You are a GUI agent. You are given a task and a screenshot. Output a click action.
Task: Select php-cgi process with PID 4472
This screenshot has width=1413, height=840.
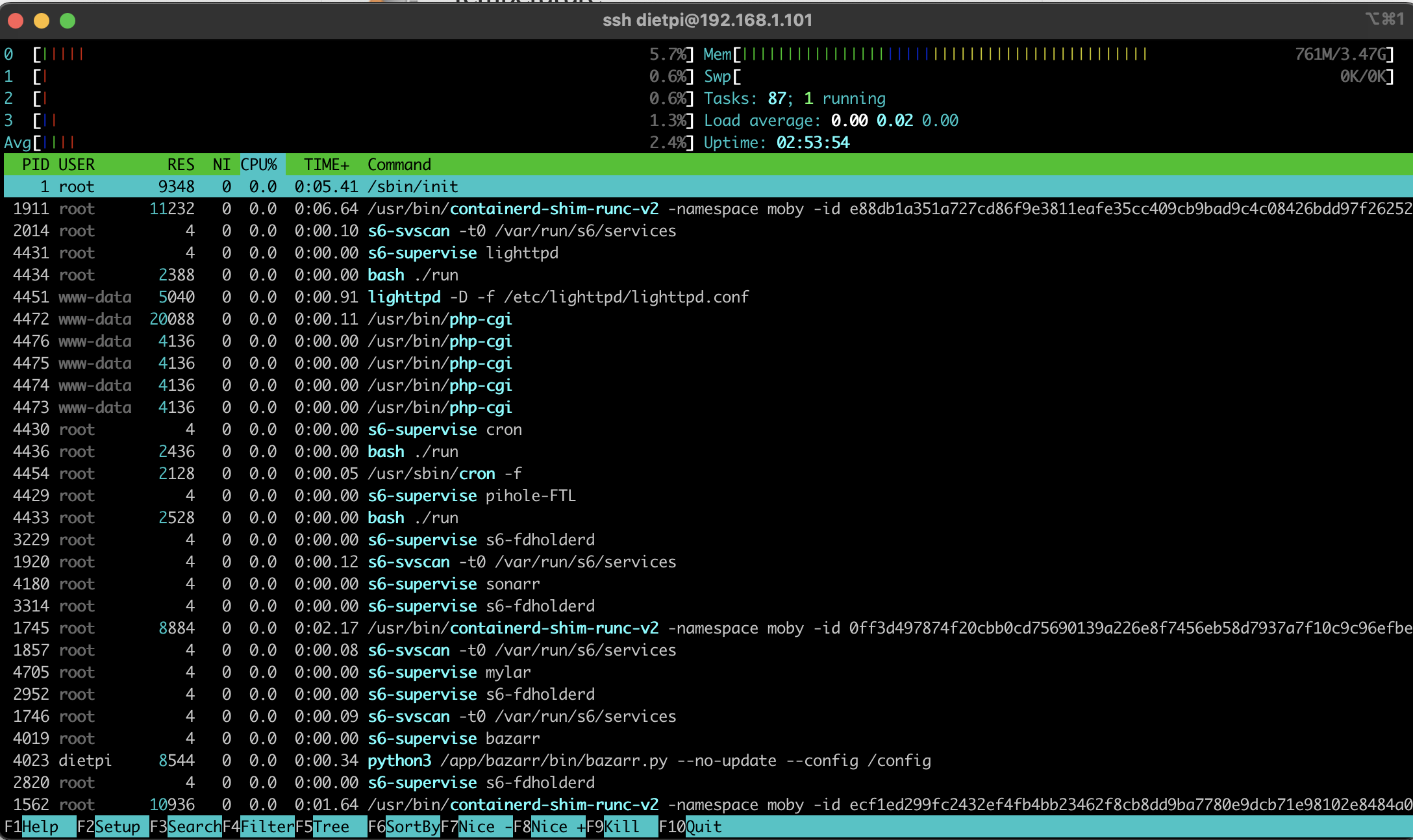click(708, 319)
